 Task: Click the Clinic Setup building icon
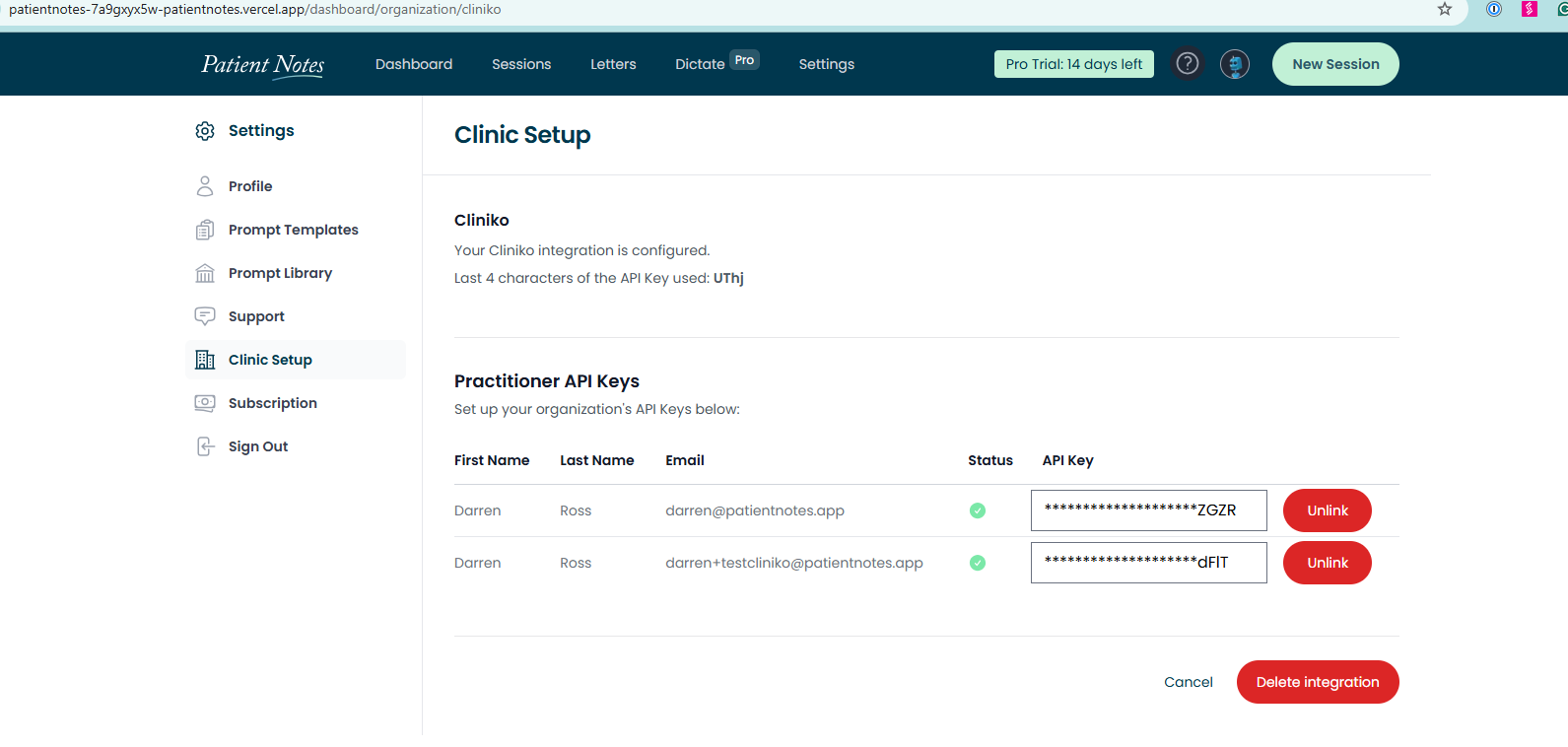(205, 360)
